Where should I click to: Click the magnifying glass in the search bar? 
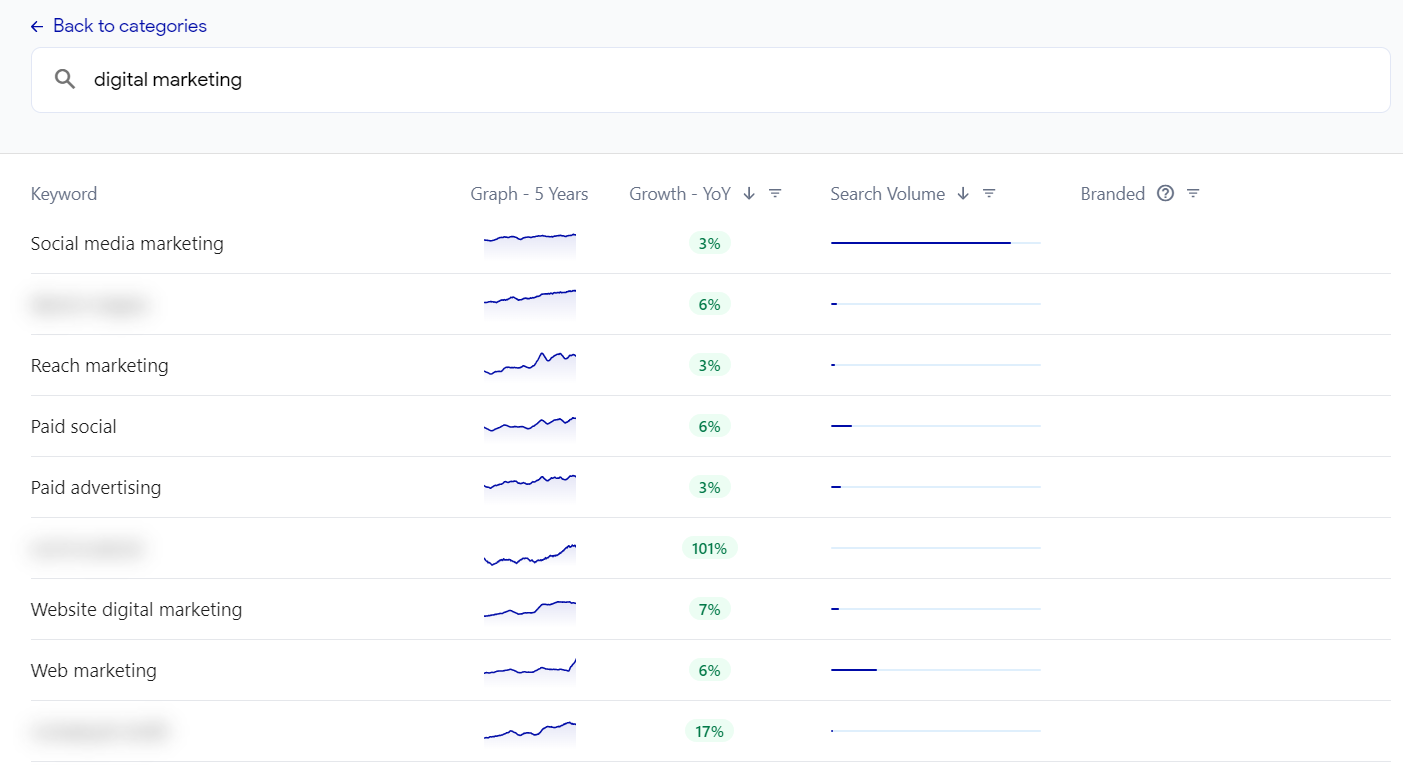coord(64,78)
